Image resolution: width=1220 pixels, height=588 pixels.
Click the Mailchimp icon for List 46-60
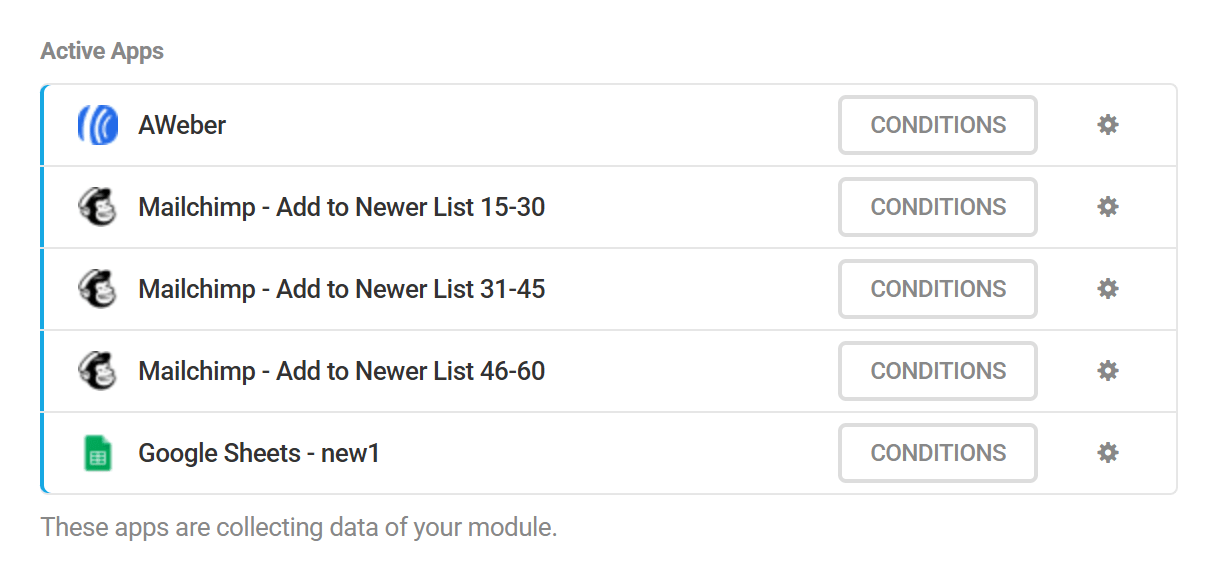coord(96,370)
